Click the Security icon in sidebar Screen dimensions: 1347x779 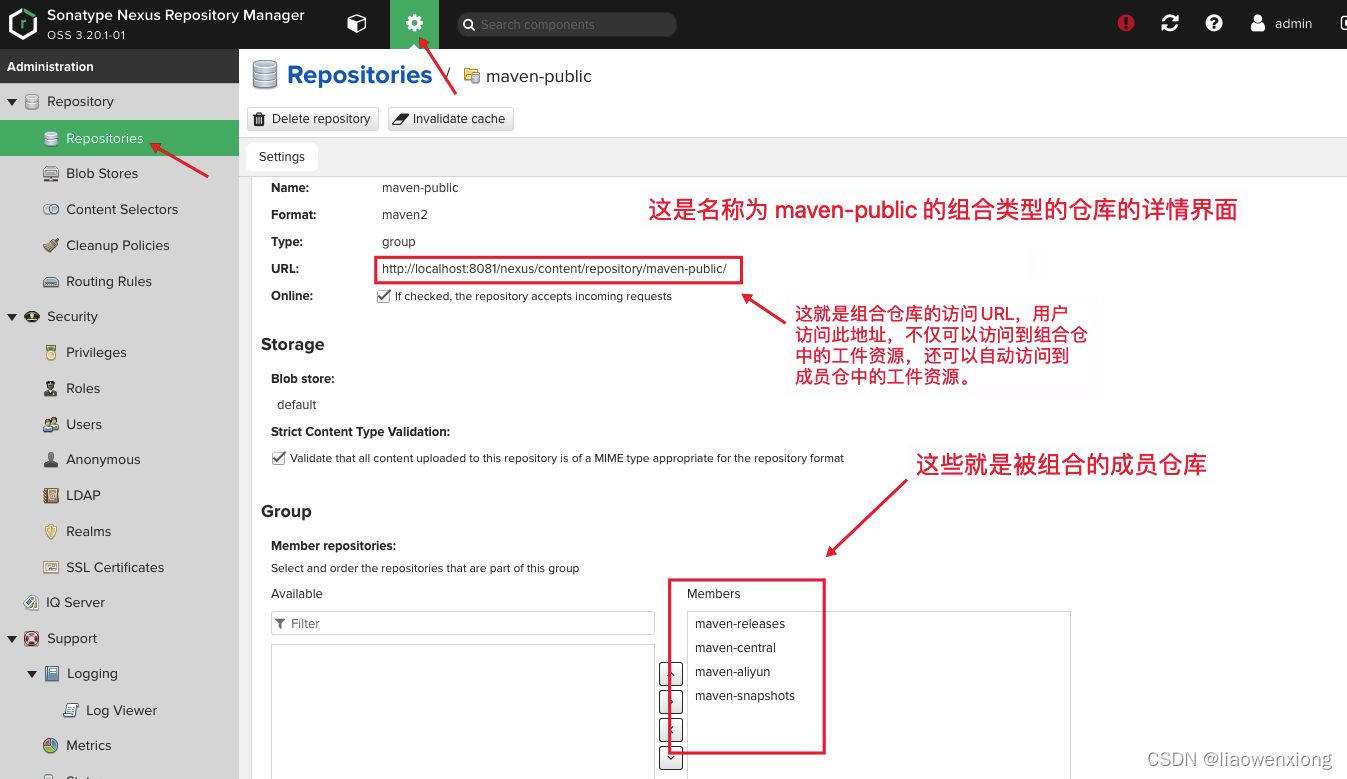[x=32, y=317]
